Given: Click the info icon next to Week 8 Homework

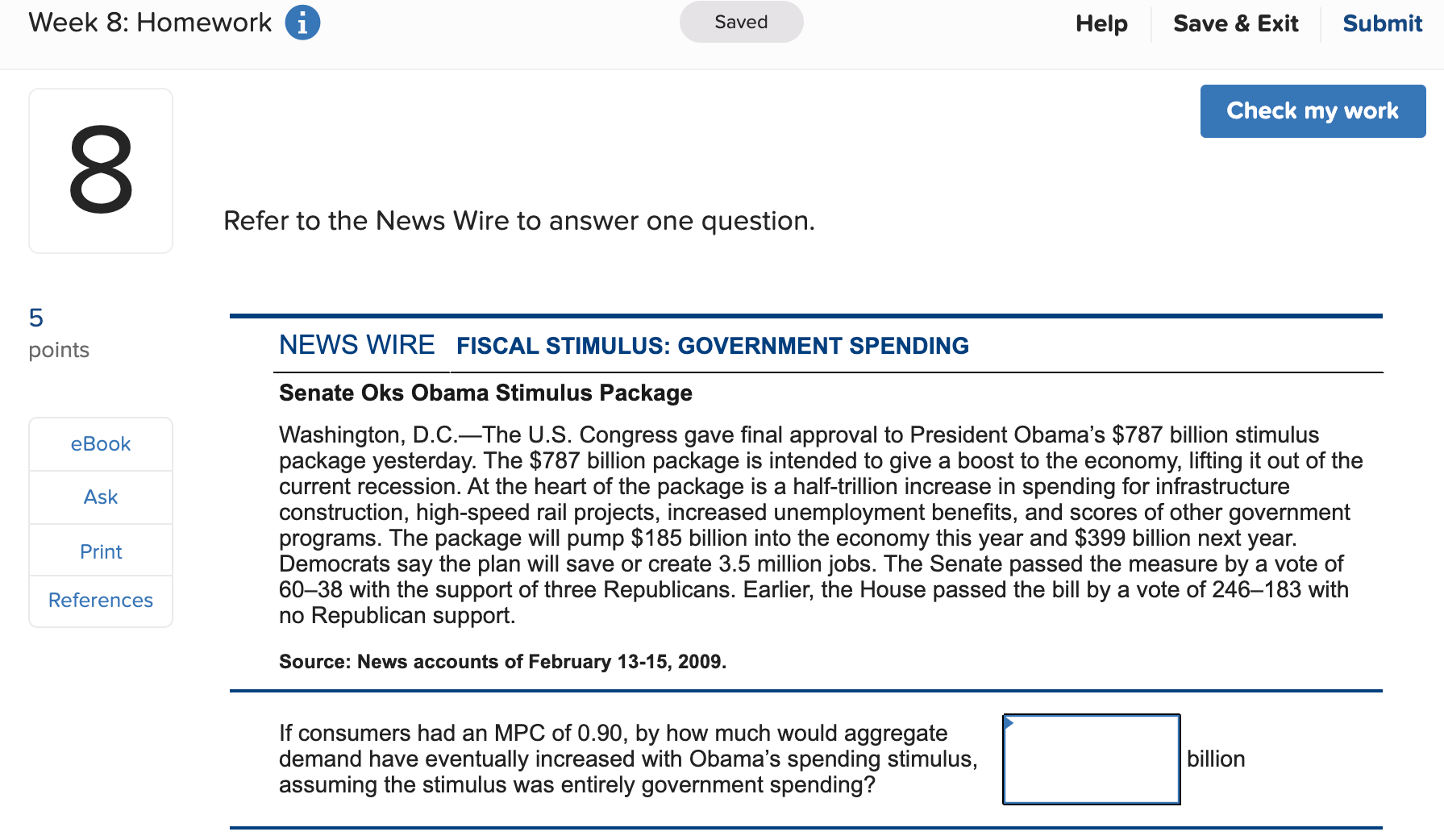Looking at the screenshot, I should (x=302, y=22).
